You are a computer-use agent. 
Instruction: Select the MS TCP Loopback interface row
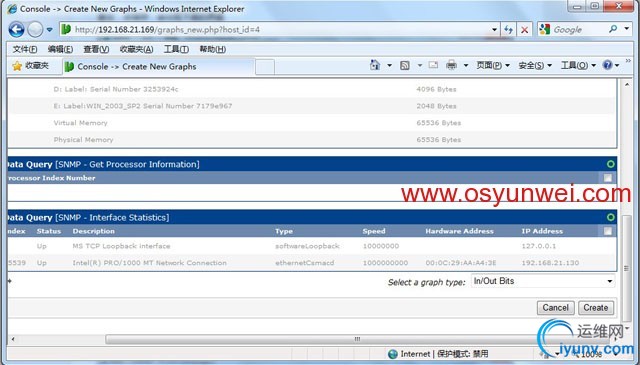click(312, 246)
